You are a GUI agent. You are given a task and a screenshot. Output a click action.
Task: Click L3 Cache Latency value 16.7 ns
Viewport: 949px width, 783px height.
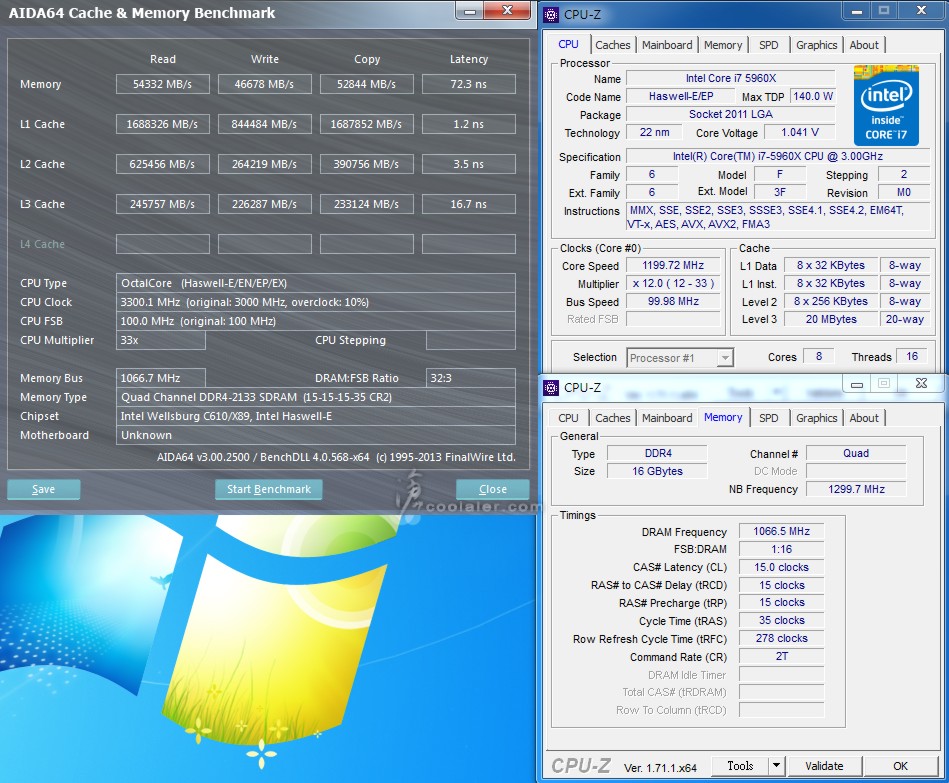click(468, 204)
